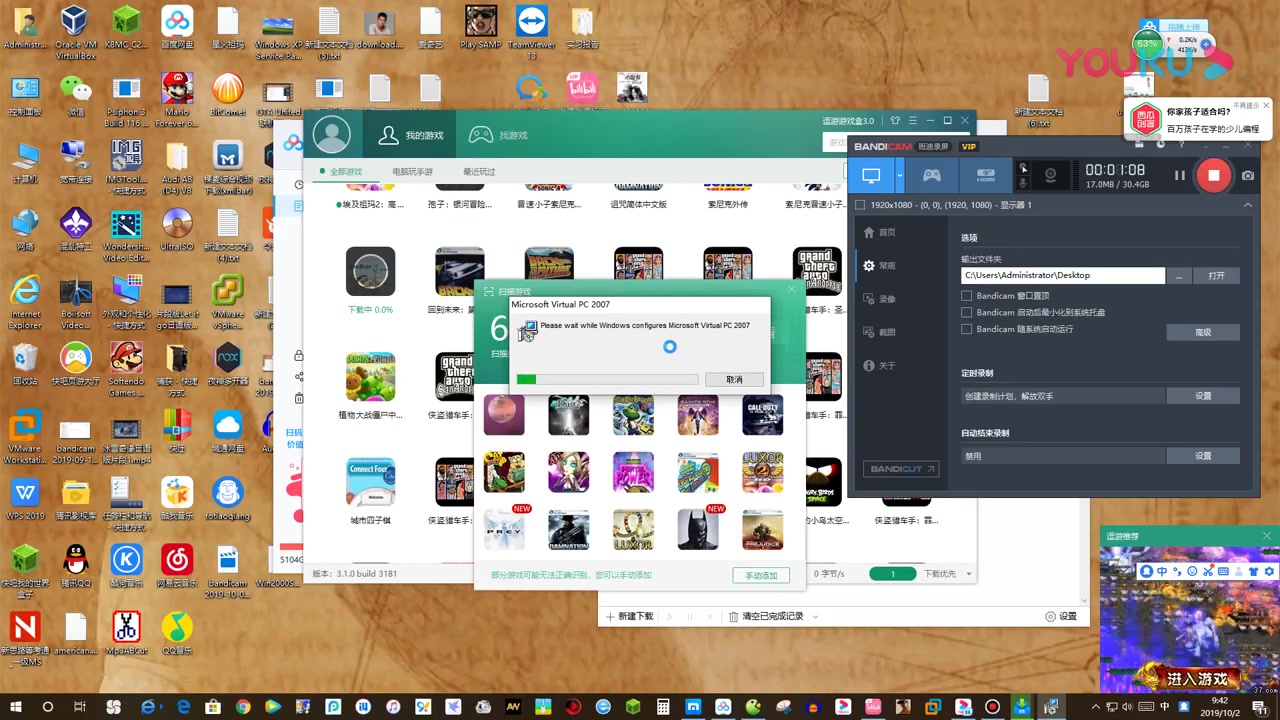Screen dimensions: 1280x720
Task: Open Bandicam 高级 advanced options
Action: click(1203, 332)
